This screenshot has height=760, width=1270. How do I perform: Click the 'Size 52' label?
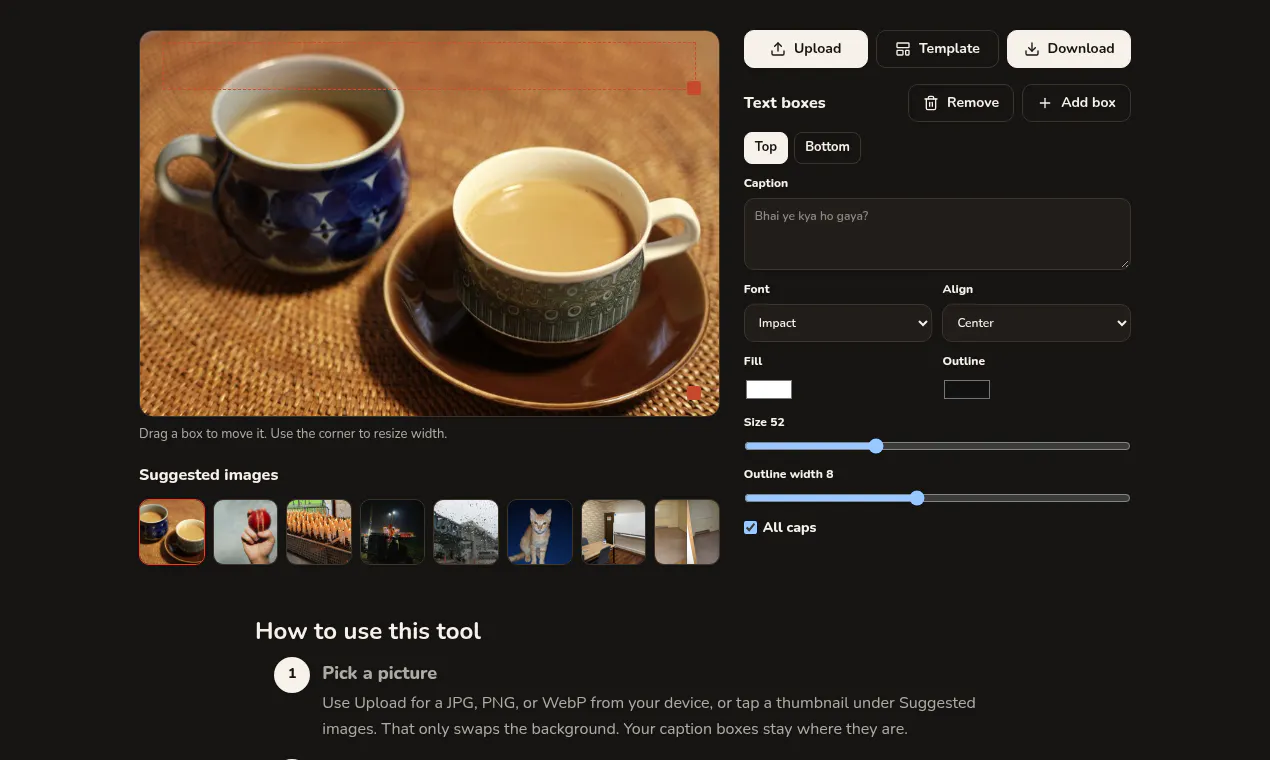[x=764, y=422]
